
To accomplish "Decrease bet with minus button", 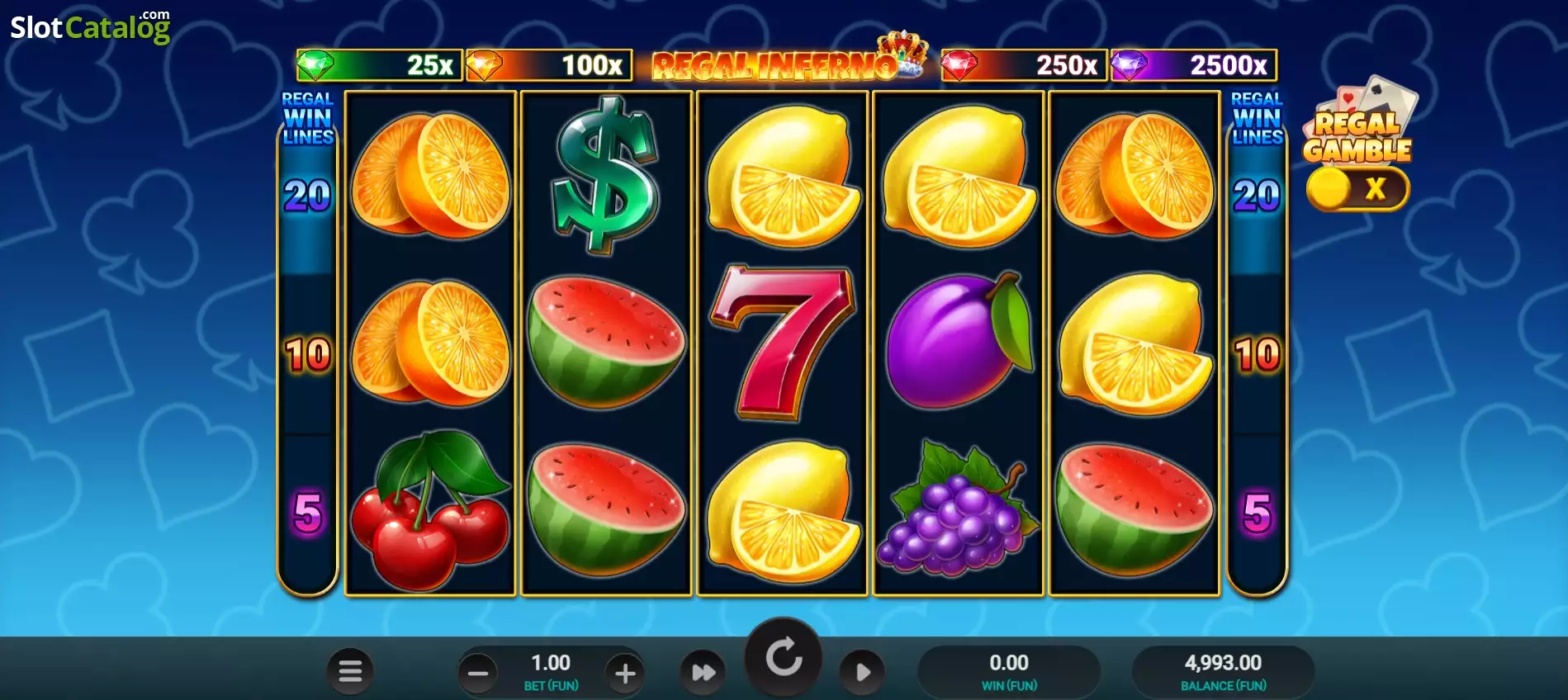I will (x=478, y=674).
